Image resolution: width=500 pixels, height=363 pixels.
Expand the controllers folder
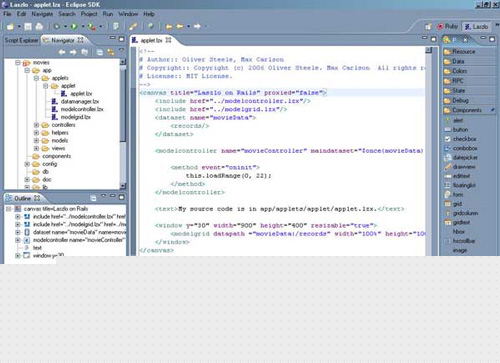37,125
